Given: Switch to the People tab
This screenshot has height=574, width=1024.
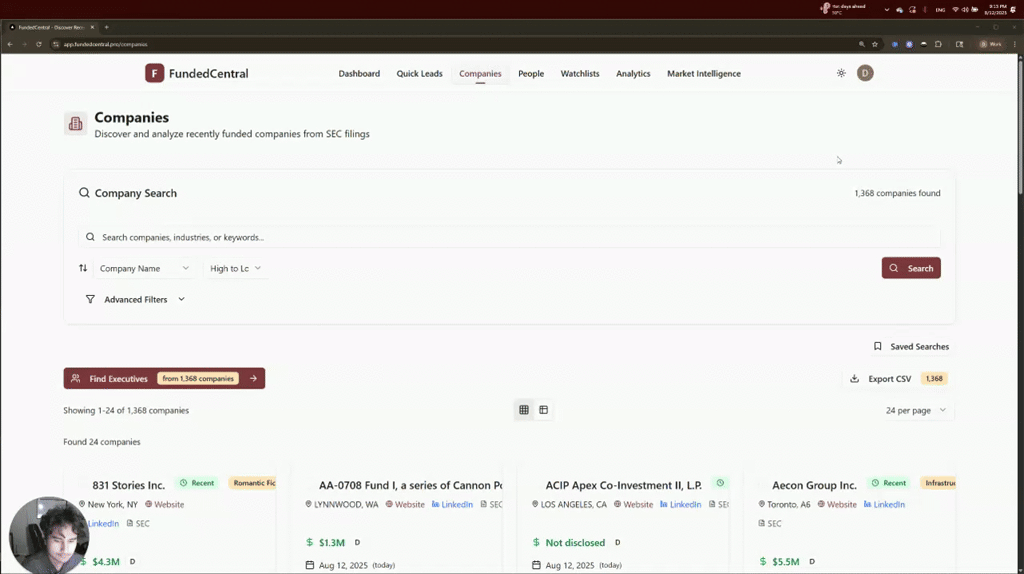Looking at the screenshot, I should pyautogui.click(x=531, y=74).
